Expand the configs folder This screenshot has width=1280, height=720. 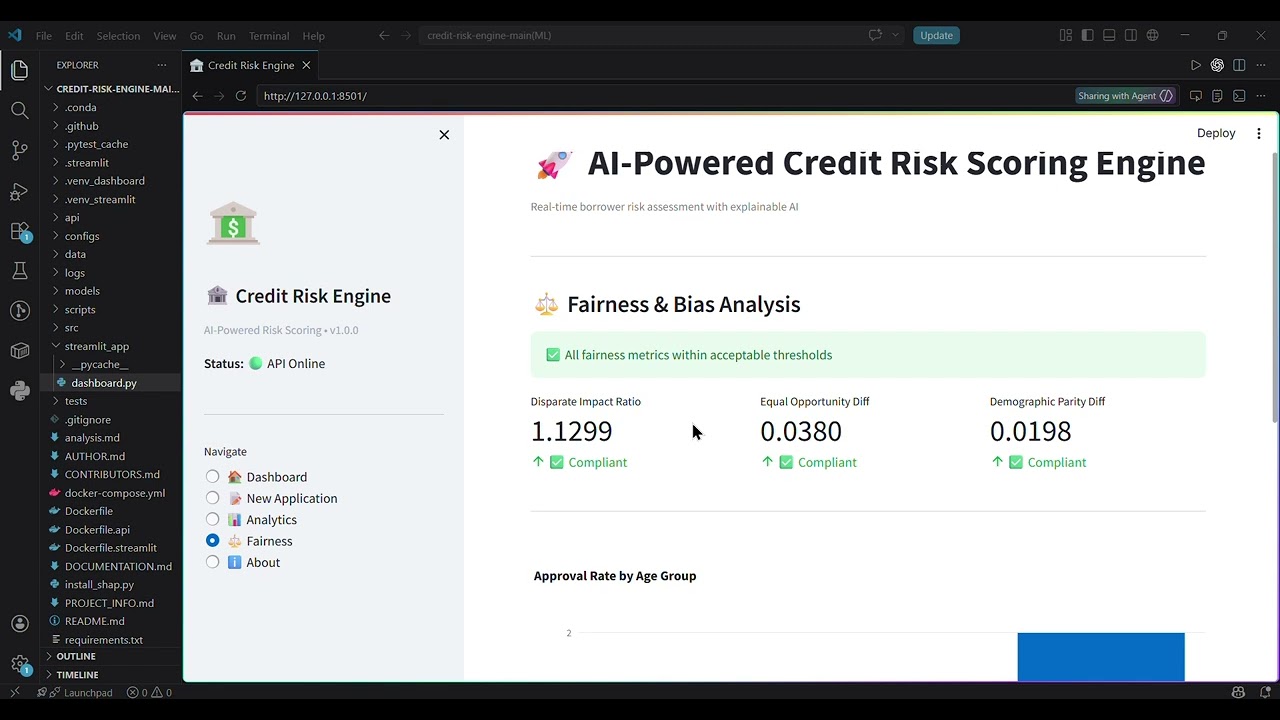pos(110,236)
